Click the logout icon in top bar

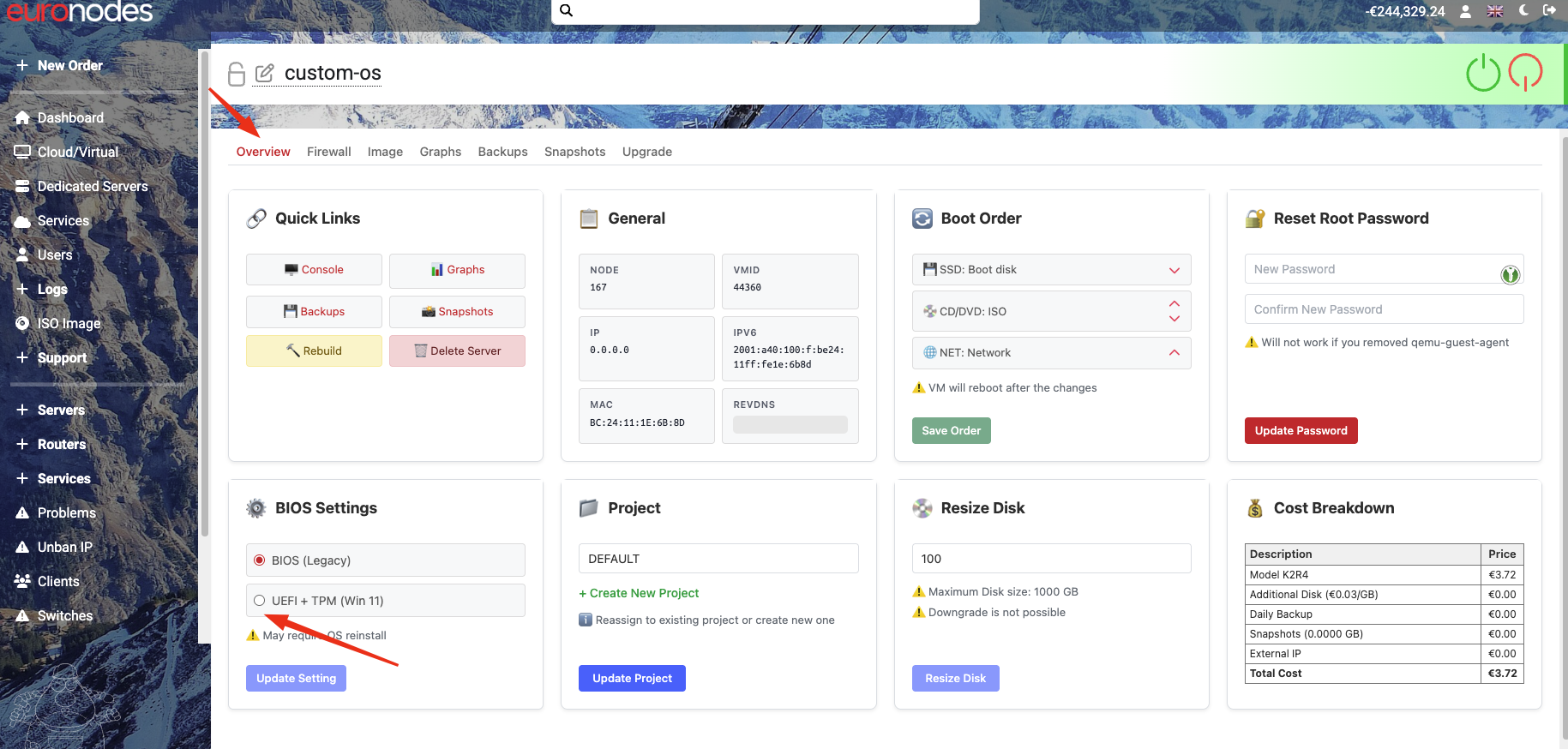coord(1549,10)
